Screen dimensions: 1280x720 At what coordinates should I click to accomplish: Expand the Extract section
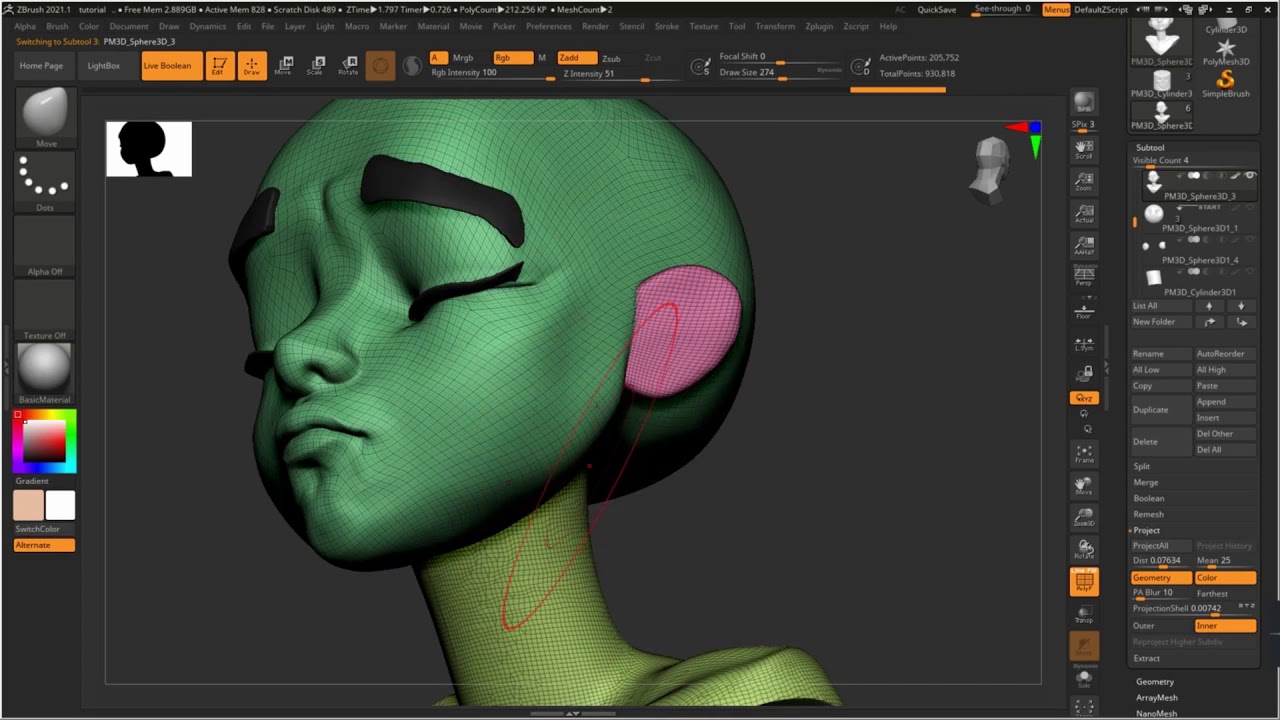(x=1146, y=658)
